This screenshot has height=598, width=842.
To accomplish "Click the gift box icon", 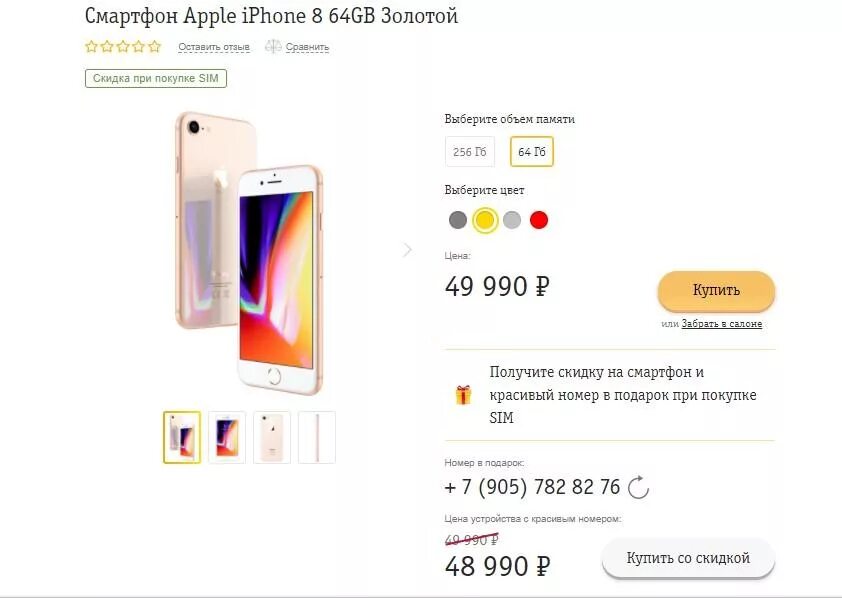I will pos(463,395).
